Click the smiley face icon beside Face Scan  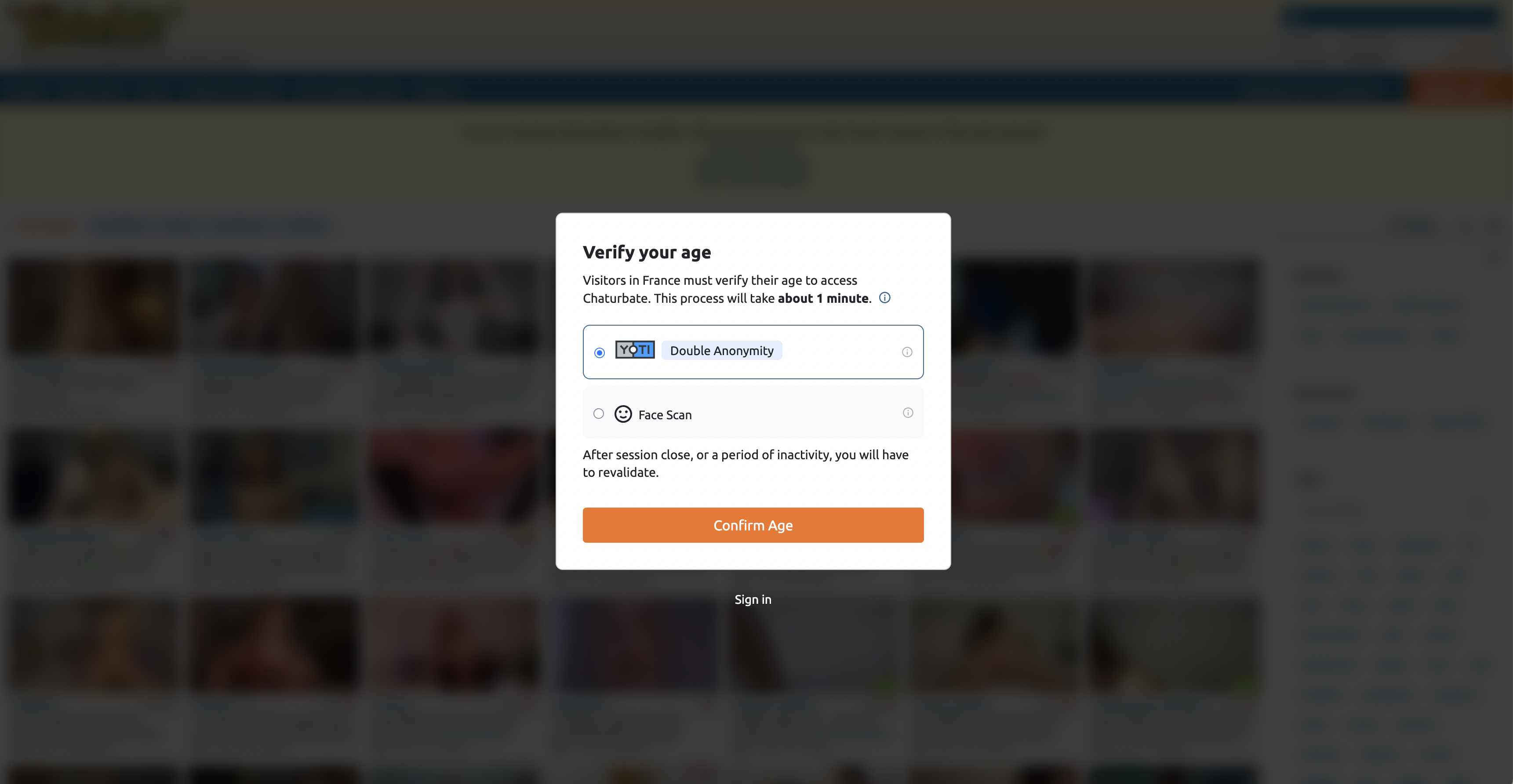tap(622, 414)
